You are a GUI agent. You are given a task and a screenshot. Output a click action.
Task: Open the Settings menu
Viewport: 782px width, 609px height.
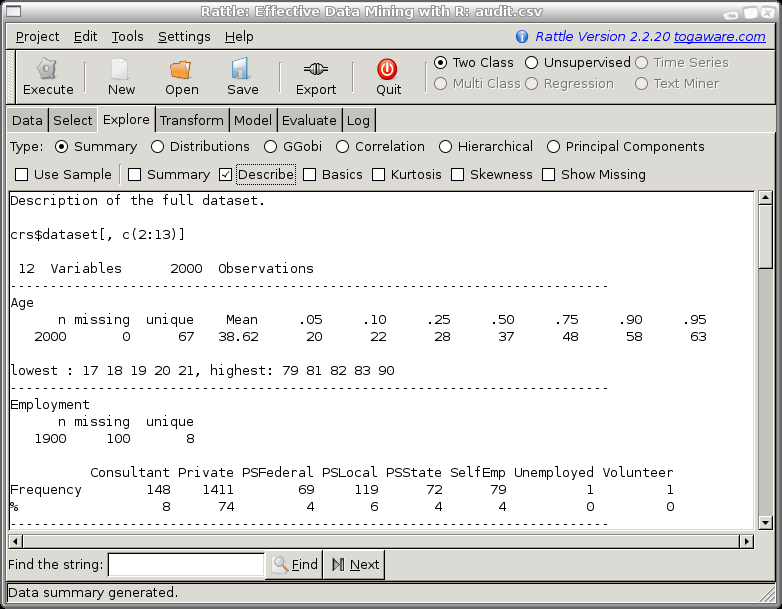[184, 36]
